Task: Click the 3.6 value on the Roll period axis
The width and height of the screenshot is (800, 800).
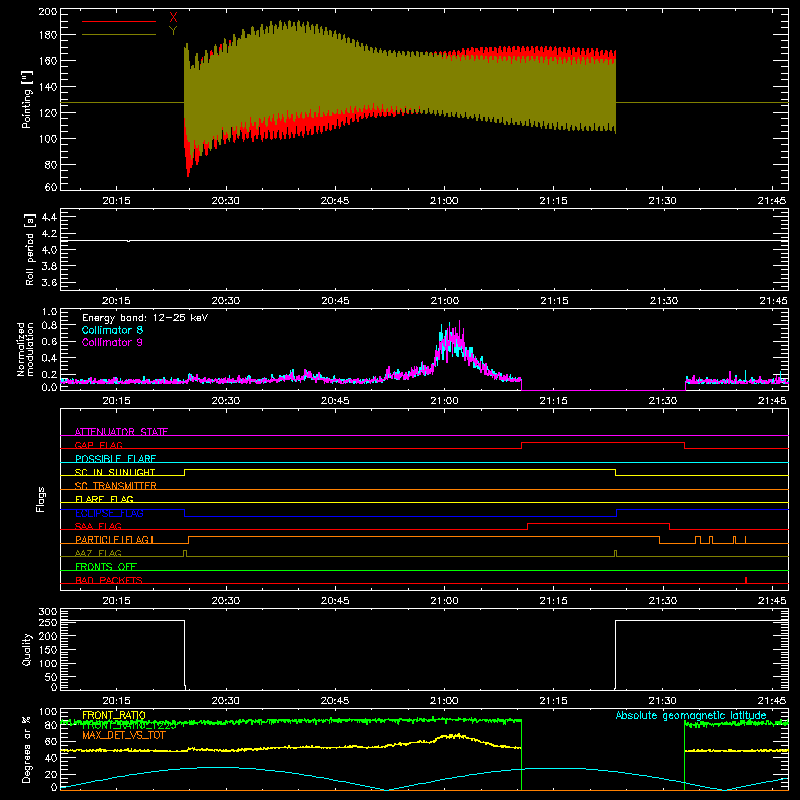Action: click(x=49, y=283)
